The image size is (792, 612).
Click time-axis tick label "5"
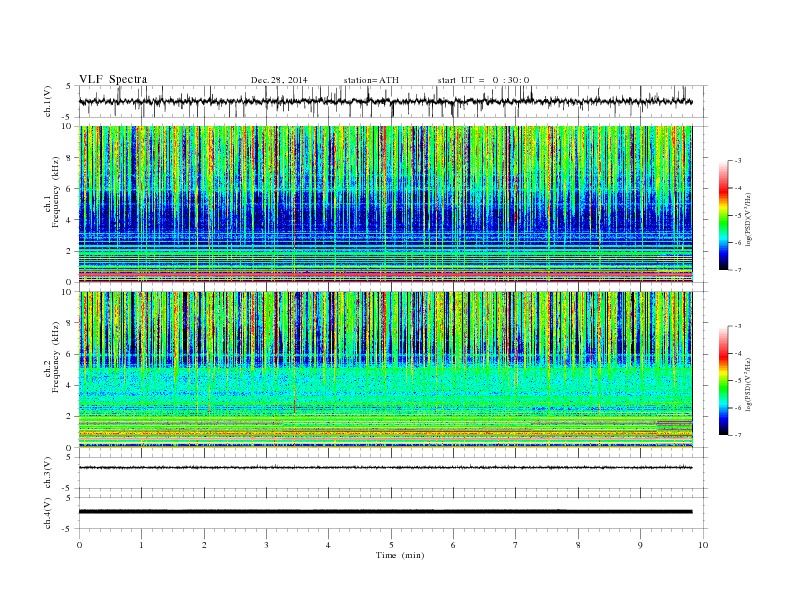(391, 545)
